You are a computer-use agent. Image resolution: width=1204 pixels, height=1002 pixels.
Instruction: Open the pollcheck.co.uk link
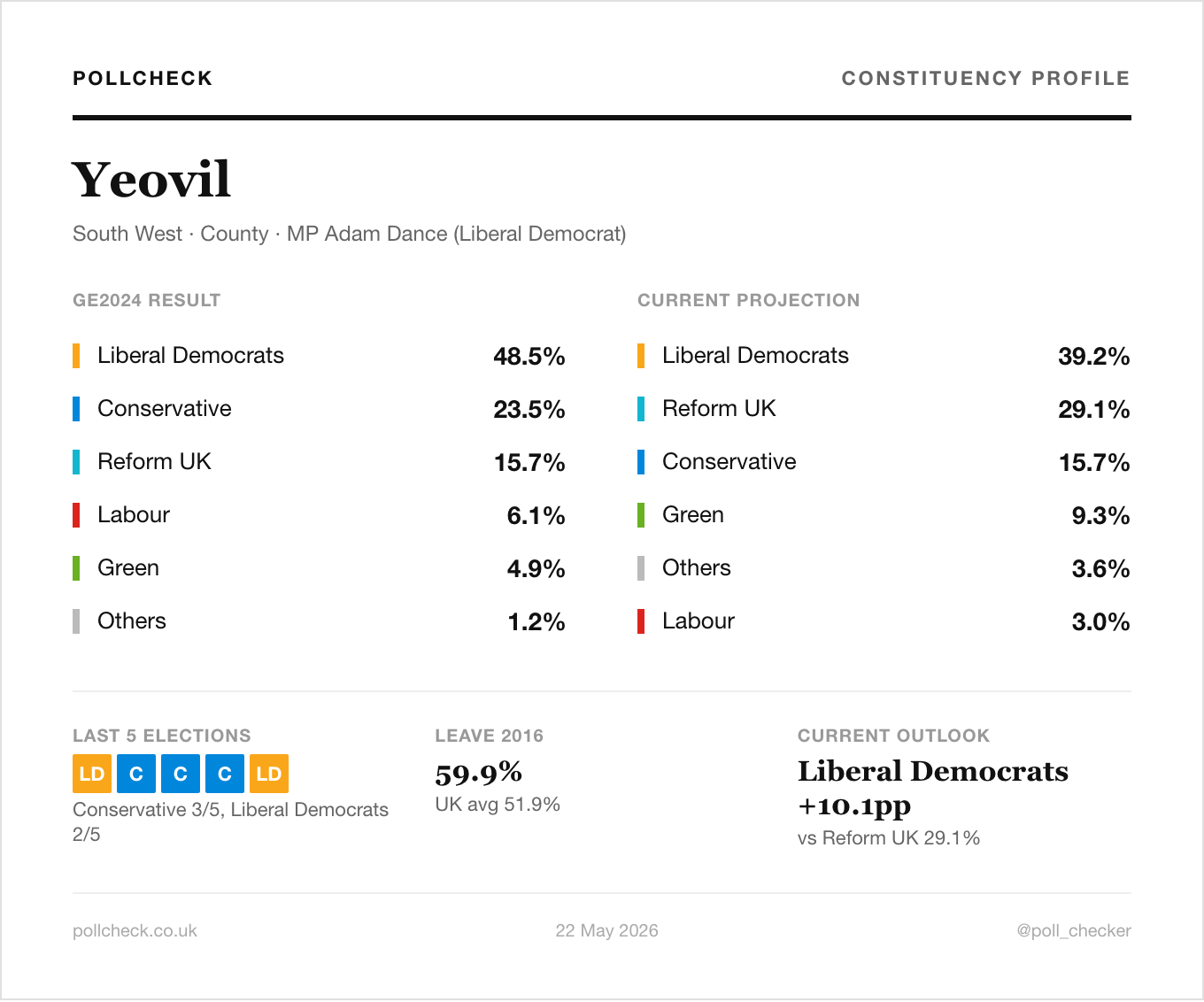[135, 930]
